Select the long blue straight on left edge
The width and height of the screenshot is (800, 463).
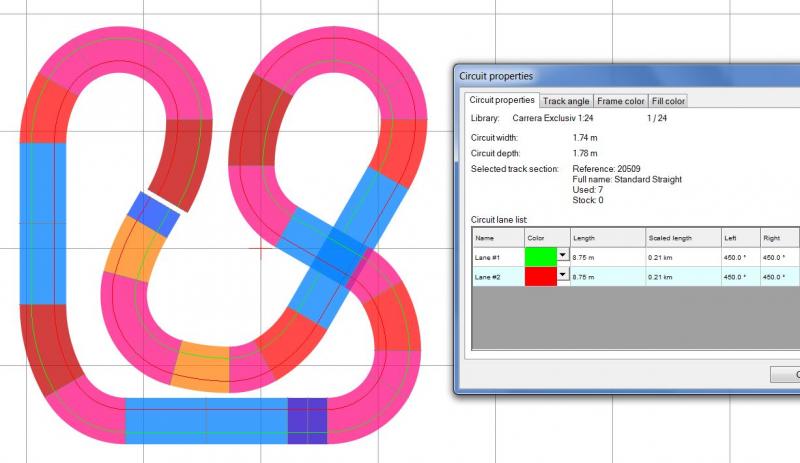[x=43, y=223]
